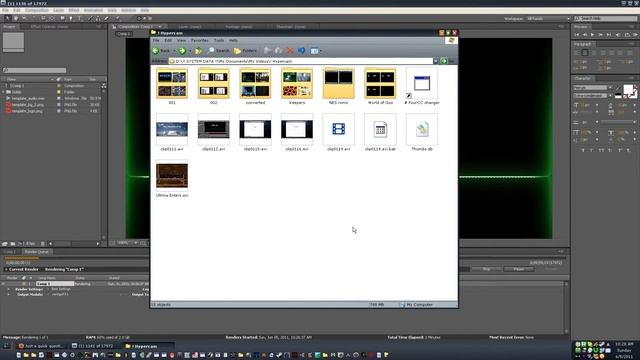
Task: Select the 001 folder thumbnail
Action: point(172,84)
